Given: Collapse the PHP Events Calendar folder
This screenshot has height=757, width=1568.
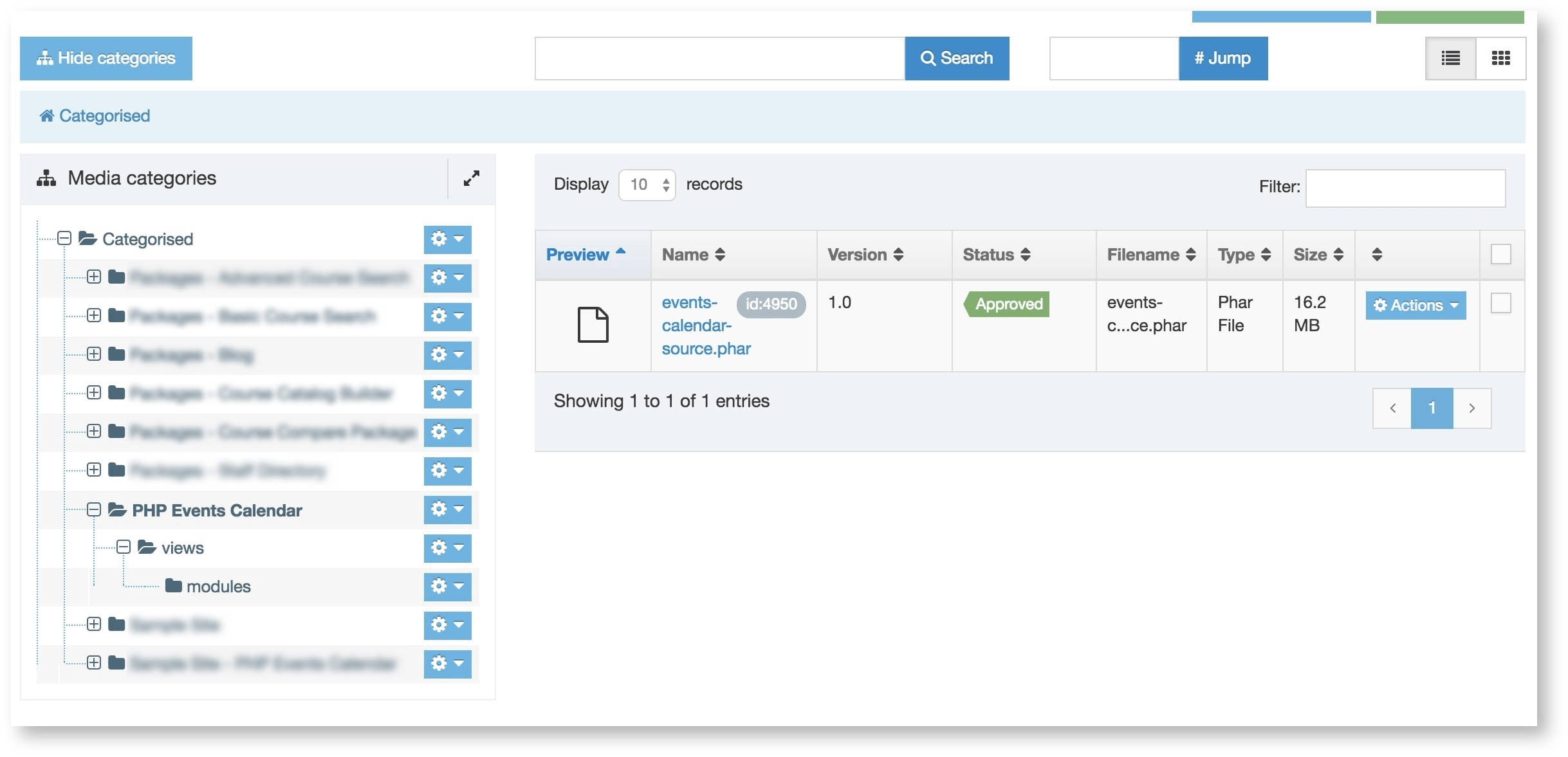Looking at the screenshot, I should pos(94,510).
